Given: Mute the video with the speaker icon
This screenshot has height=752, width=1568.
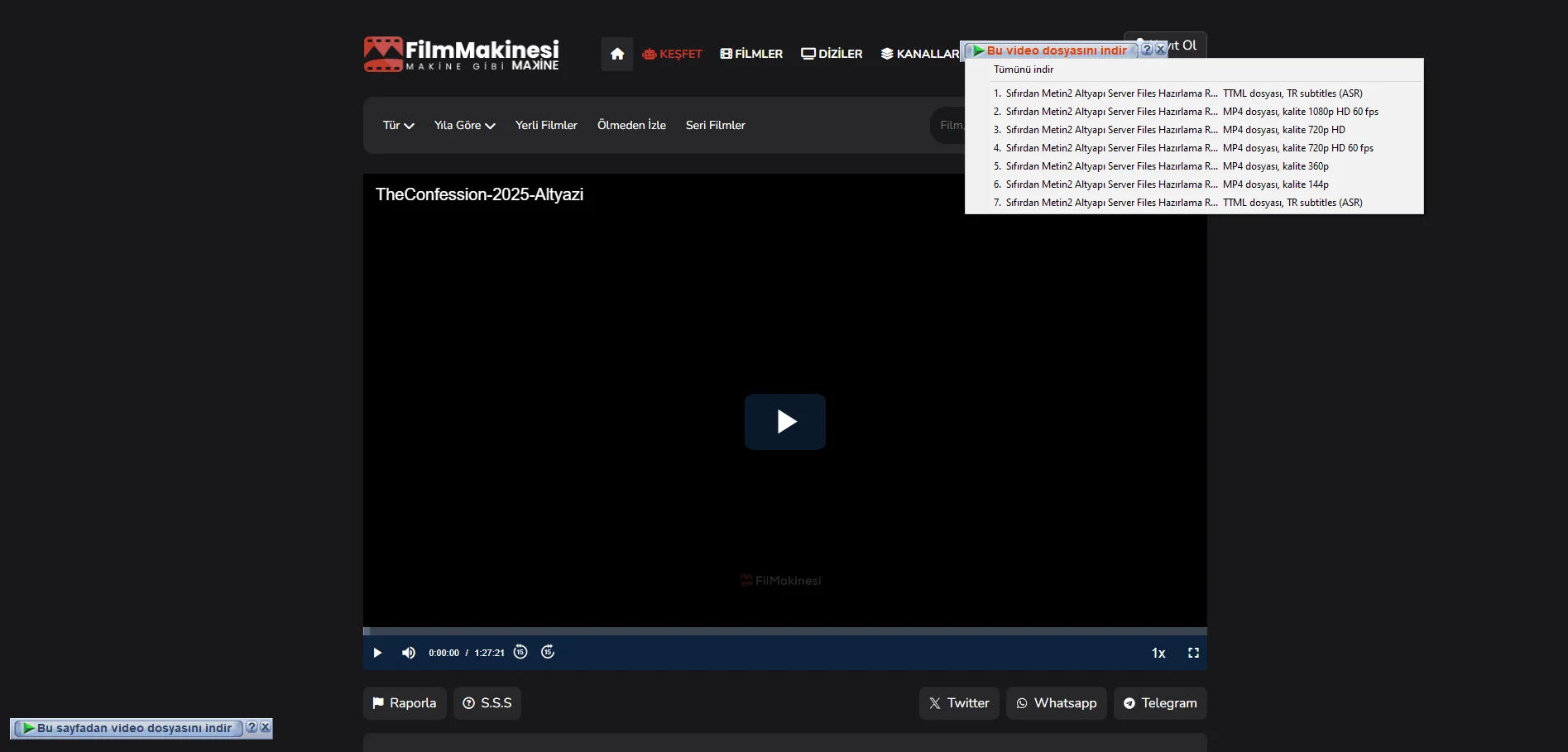Looking at the screenshot, I should [x=408, y=653].
